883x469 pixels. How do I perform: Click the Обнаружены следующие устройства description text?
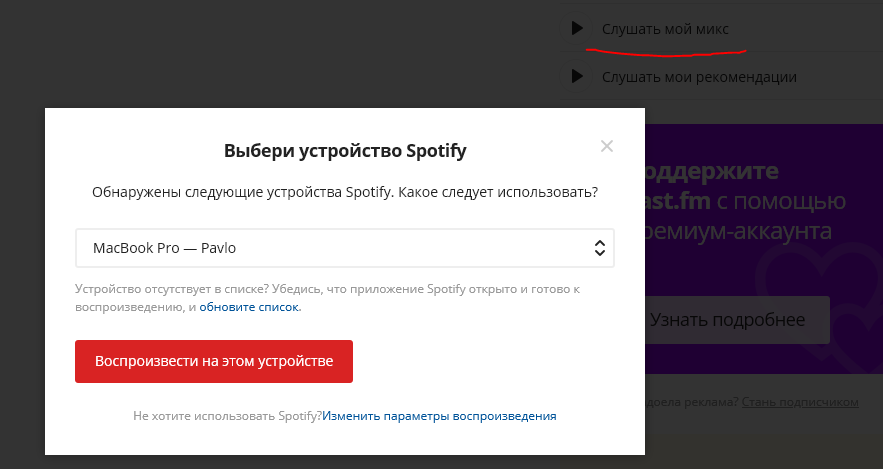click(345, 192)
